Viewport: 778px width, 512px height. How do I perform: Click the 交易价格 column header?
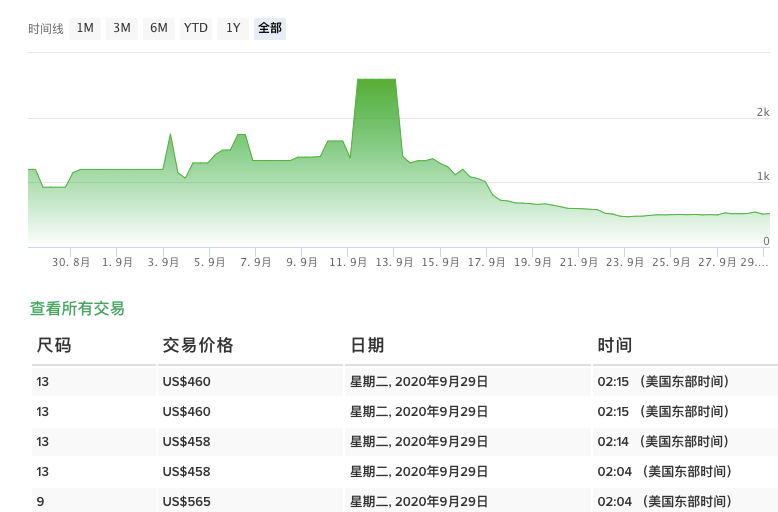tap(198, 345)
